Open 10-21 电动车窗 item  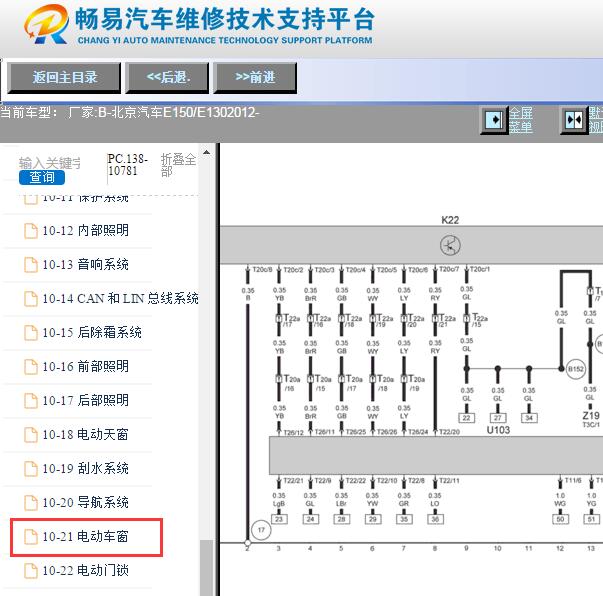(85, 536)
